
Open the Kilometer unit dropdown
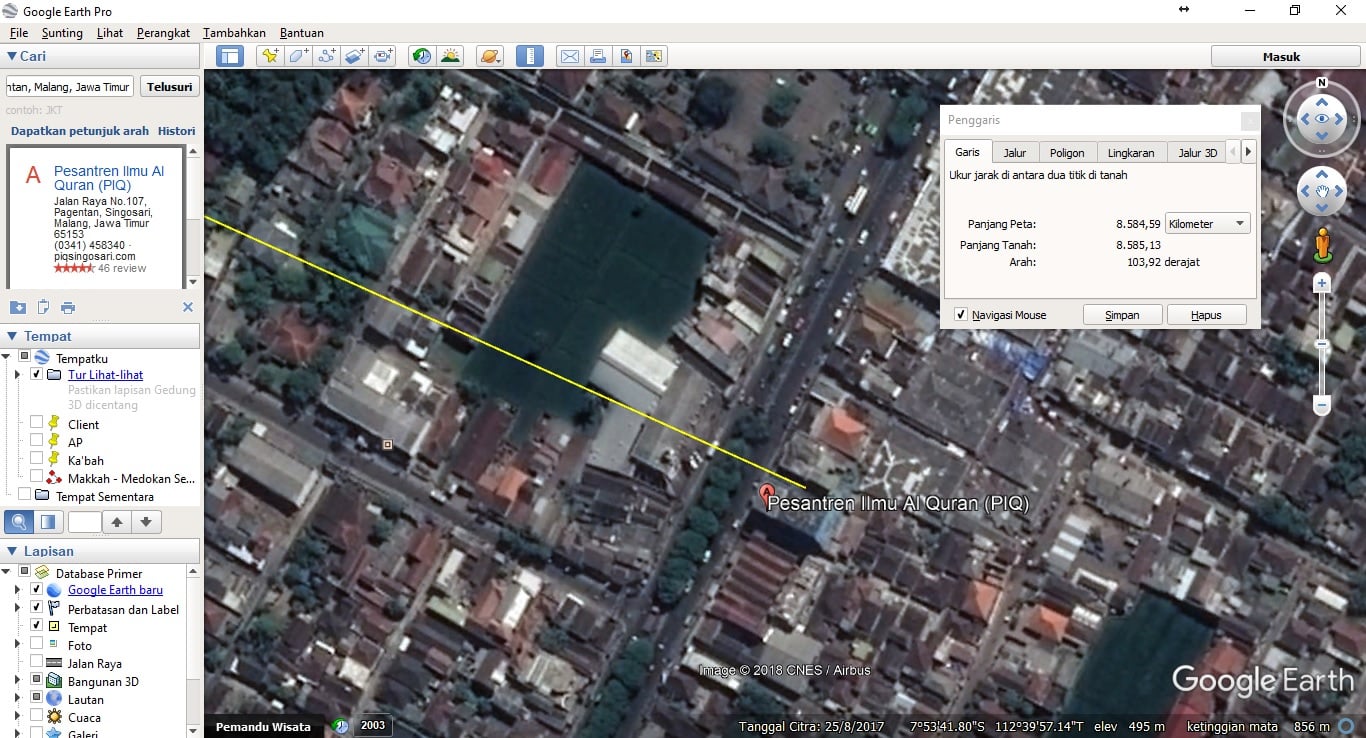pos(1208,224)
